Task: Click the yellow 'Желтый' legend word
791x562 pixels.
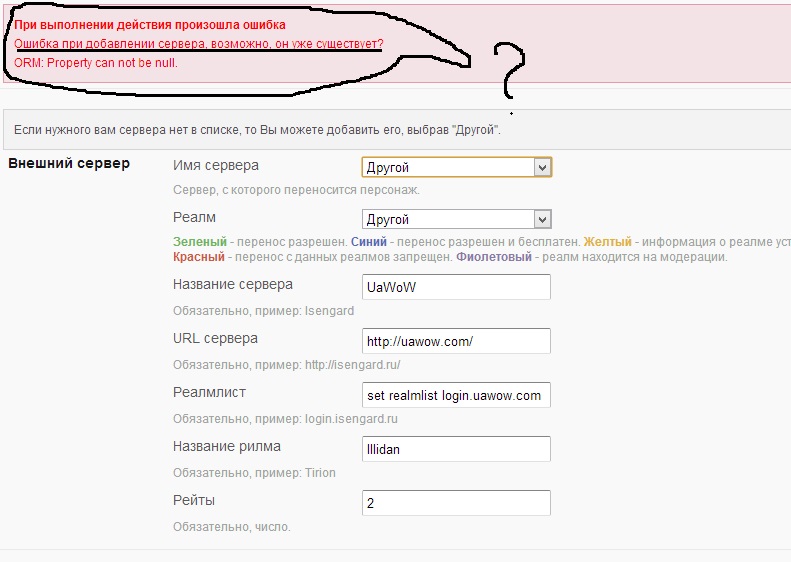Action: click(607, 242)
